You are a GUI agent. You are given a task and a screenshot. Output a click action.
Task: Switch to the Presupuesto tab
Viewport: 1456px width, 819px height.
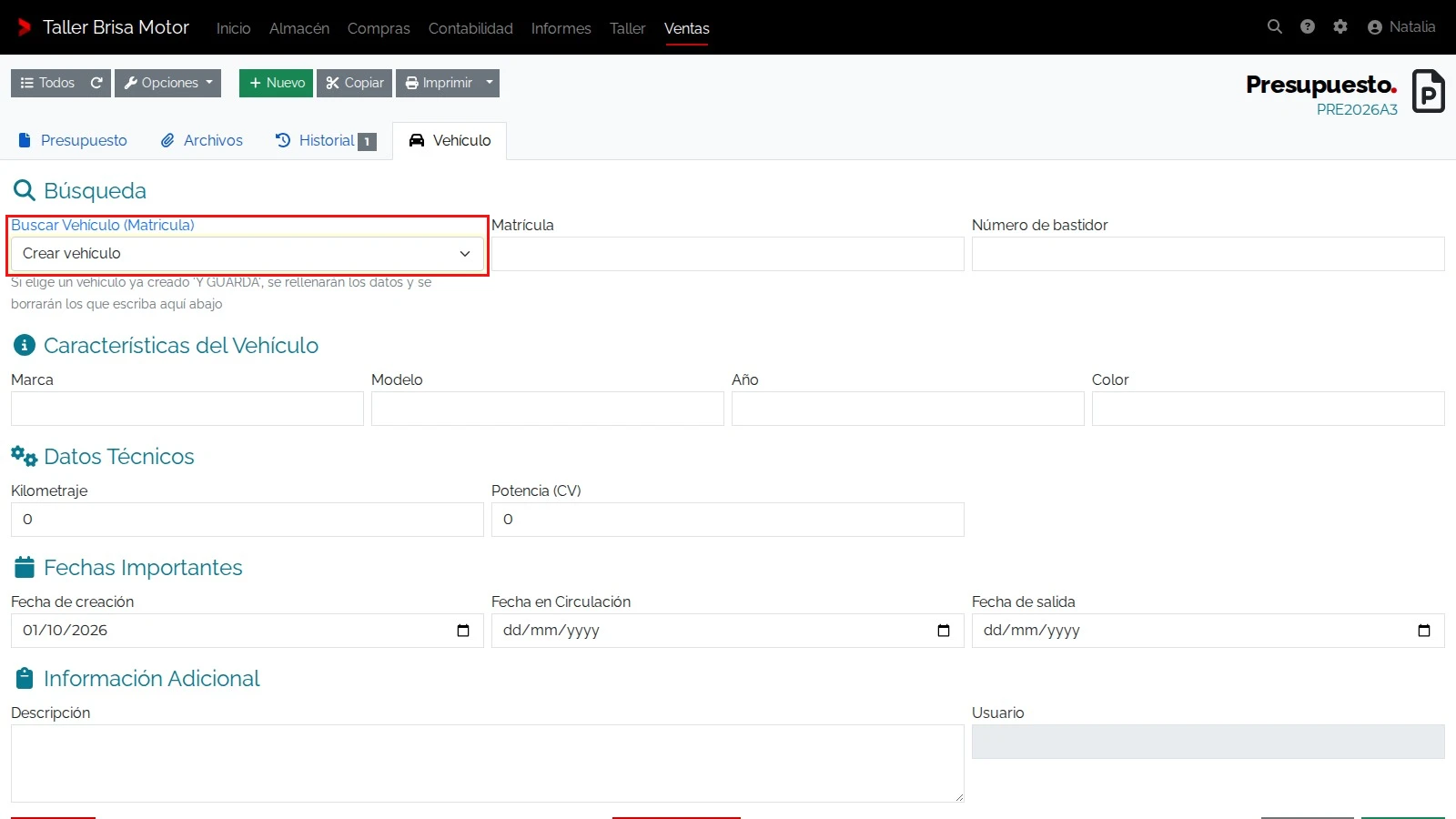[x=73, y=140]
